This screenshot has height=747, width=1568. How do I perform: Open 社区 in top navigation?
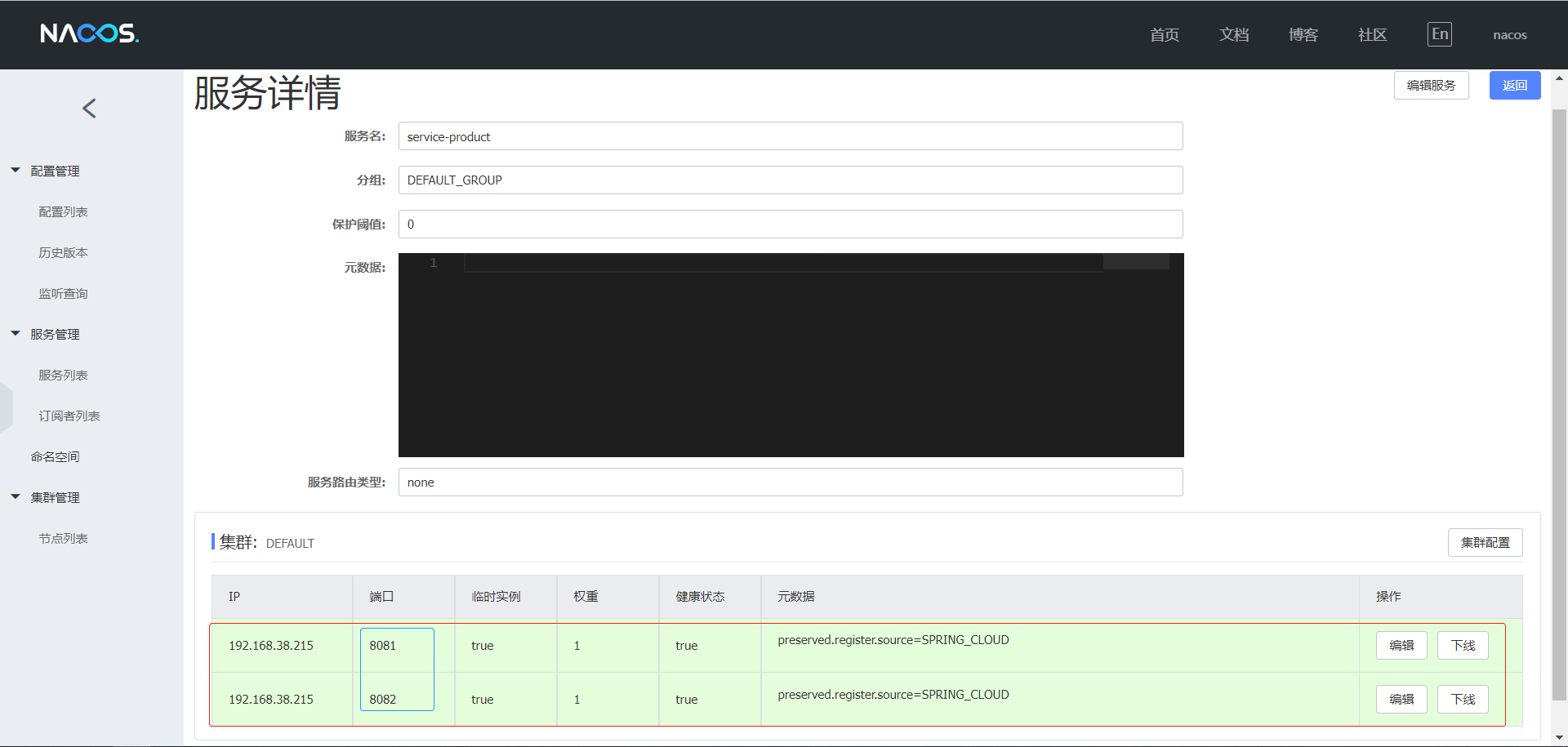point(1373,34)
